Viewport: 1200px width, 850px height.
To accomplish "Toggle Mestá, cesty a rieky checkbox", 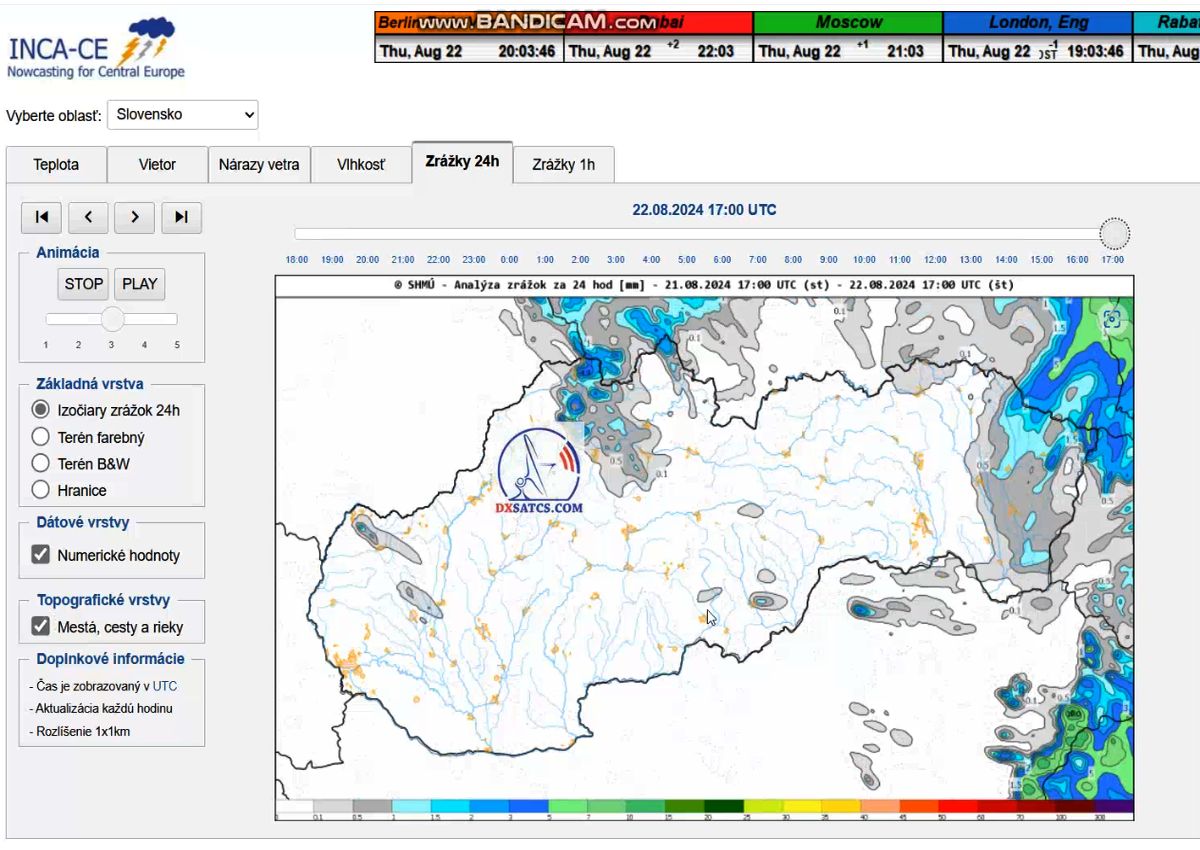I will click(x=41, y=627).
